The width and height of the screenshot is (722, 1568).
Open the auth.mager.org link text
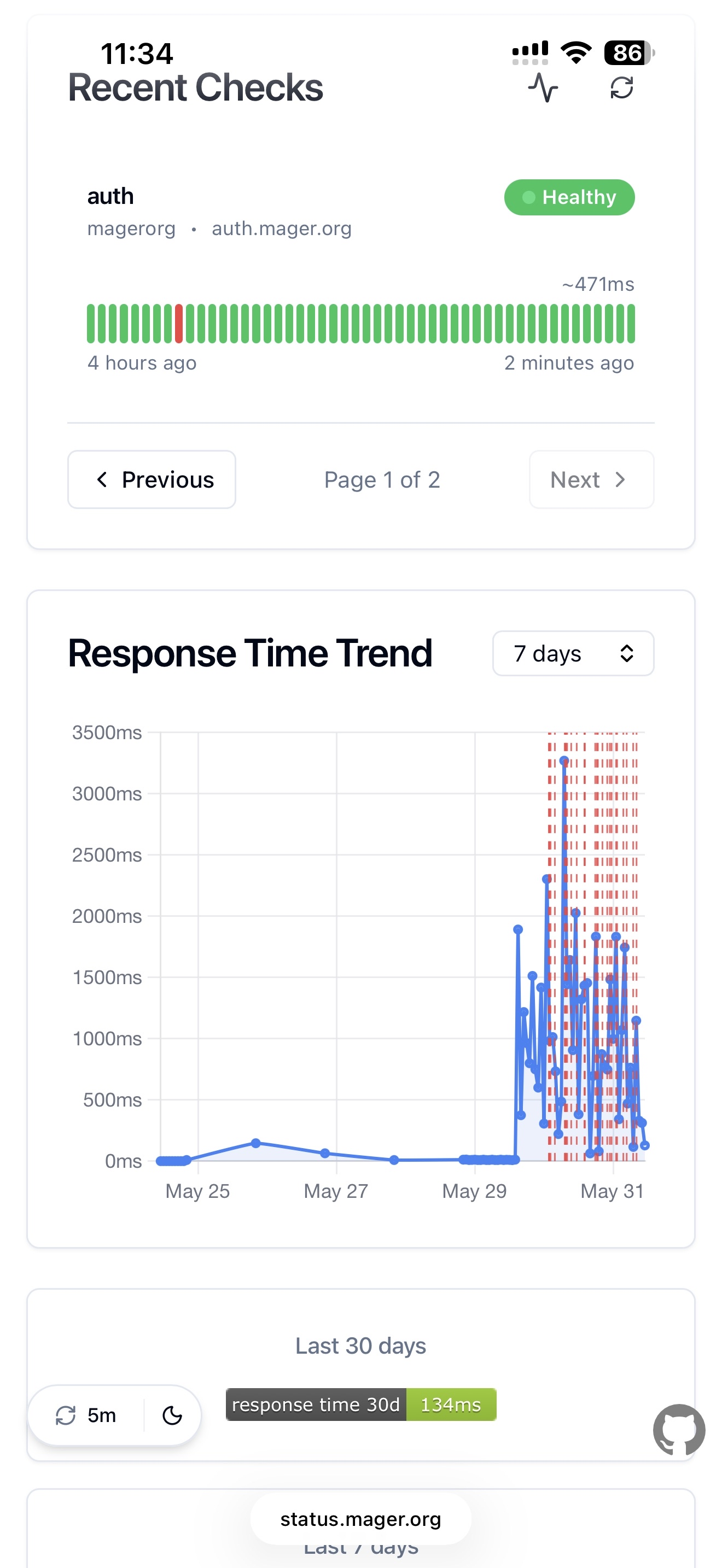click(x=282, y=229)
